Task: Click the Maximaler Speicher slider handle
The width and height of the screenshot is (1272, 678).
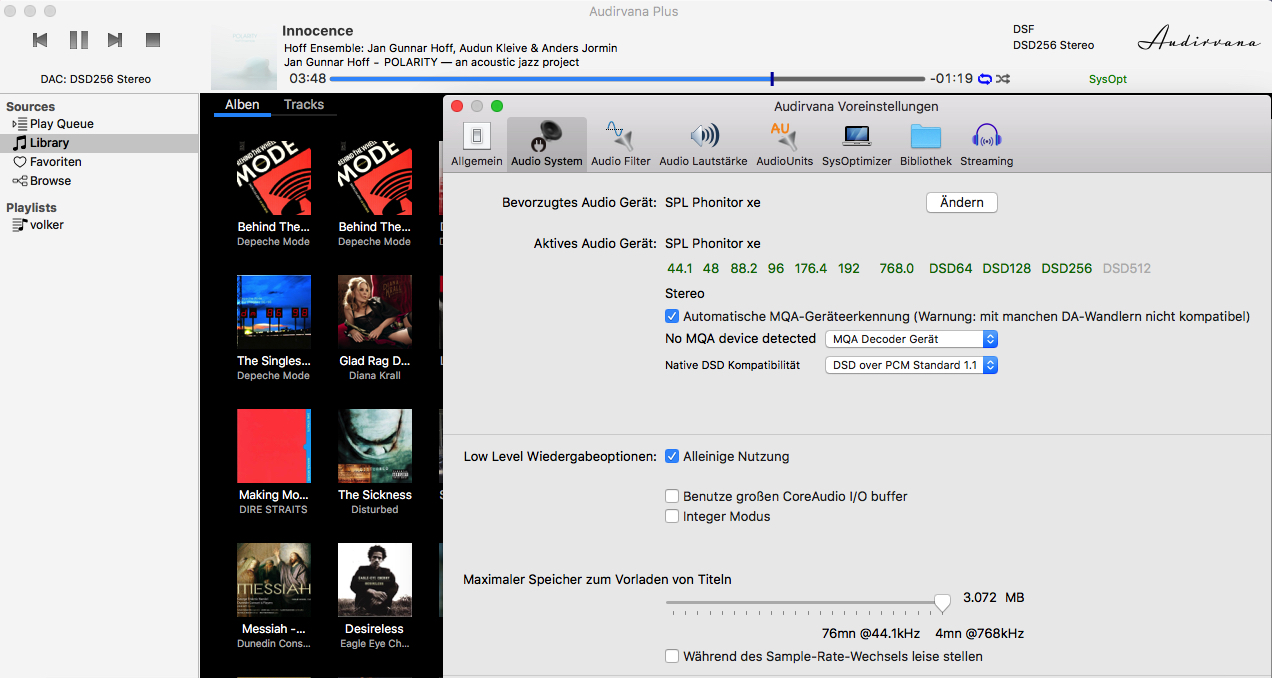Action: coord(942,602)
